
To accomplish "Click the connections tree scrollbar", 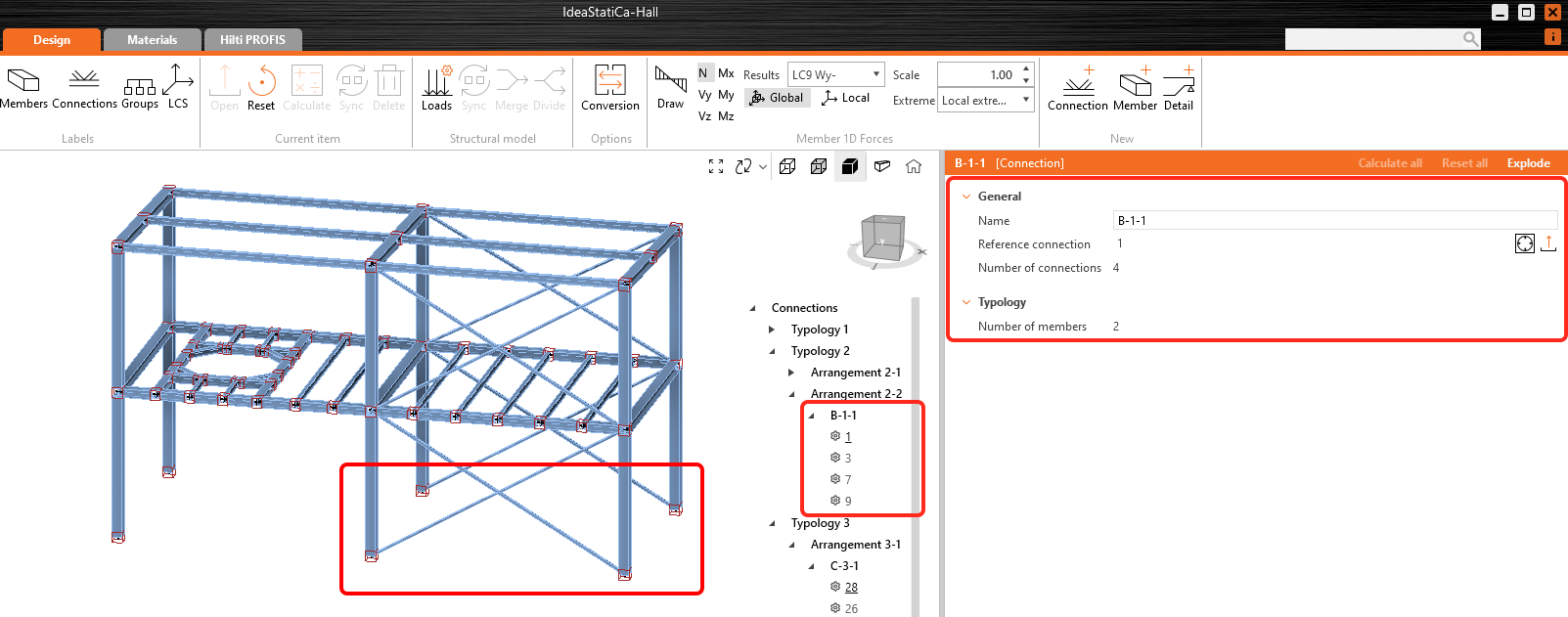I will click(916, 456).
